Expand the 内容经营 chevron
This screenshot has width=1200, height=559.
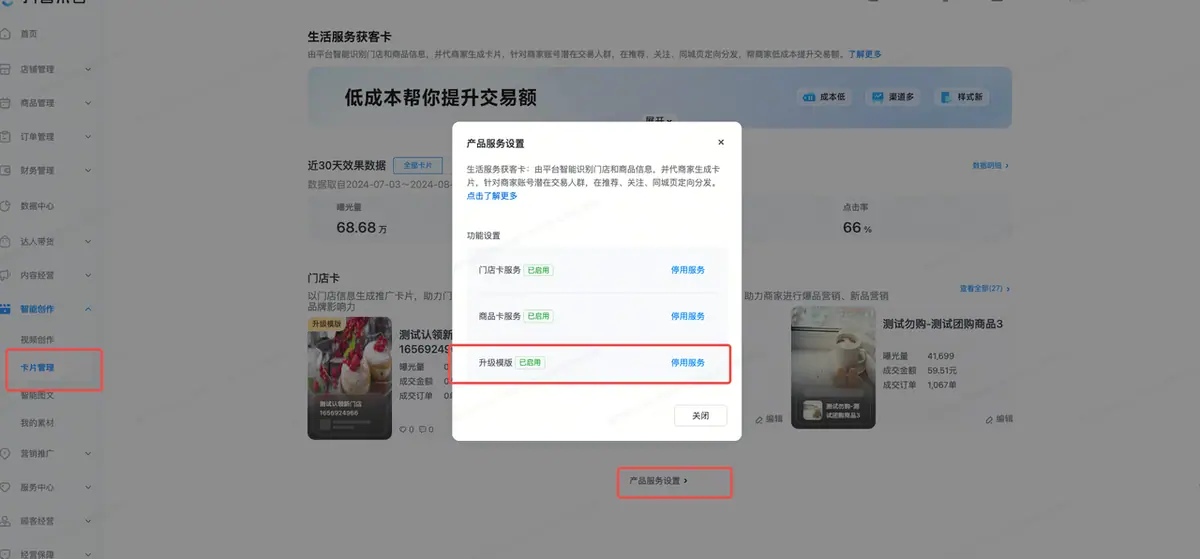click(88, 275)
